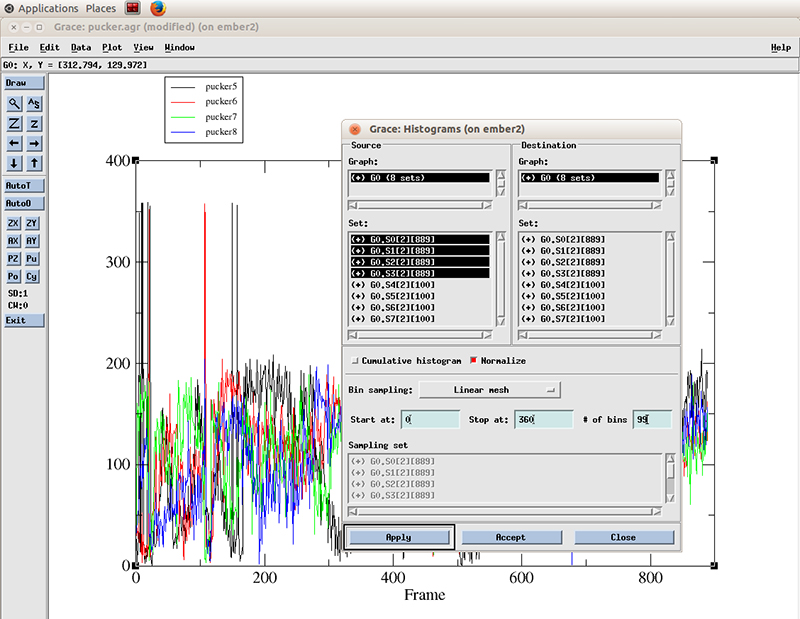The width and height of the screenshot is (800, 619).
Task: Open the Data menu
Action: coord(81,47)
